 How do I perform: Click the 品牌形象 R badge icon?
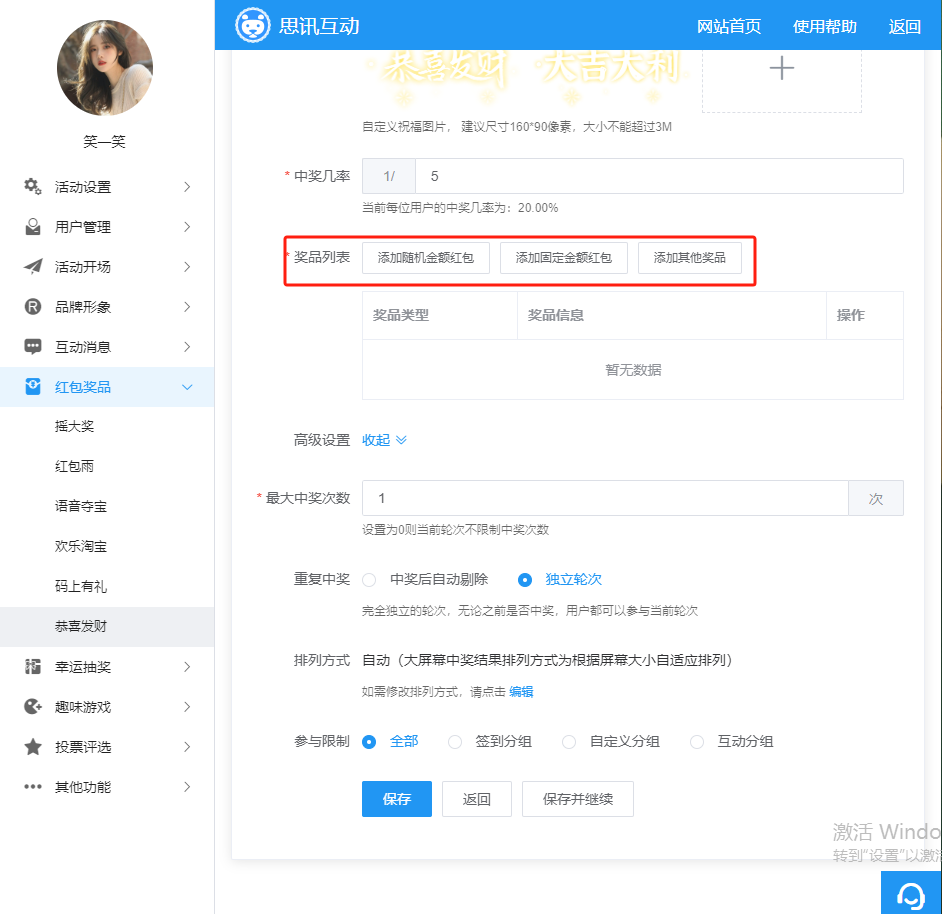32,307
